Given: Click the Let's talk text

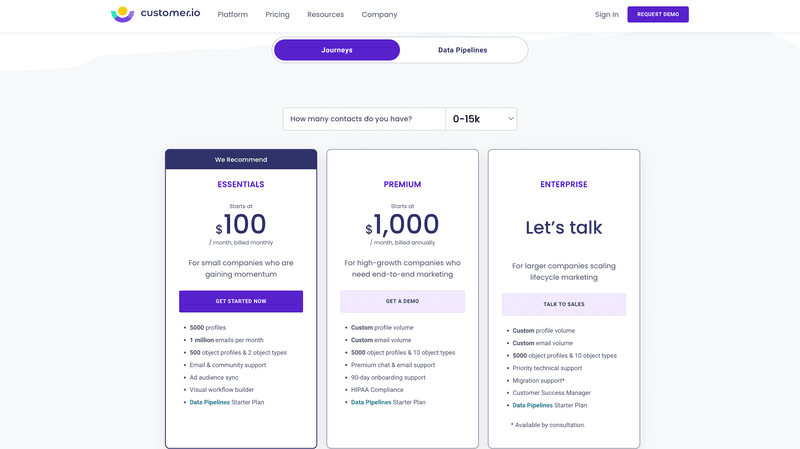Looking at the screenshot, I should [x=564, y=228].
